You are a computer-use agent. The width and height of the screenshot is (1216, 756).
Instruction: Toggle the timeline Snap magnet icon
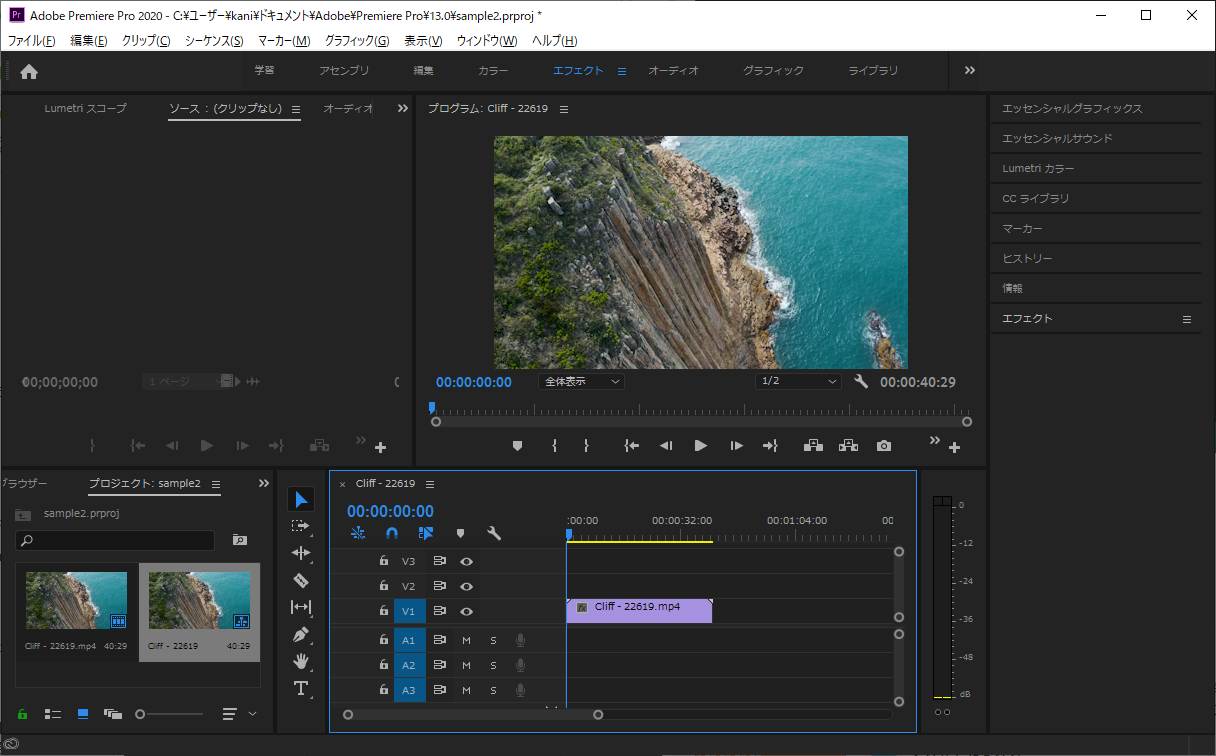[x=392, y=534]
